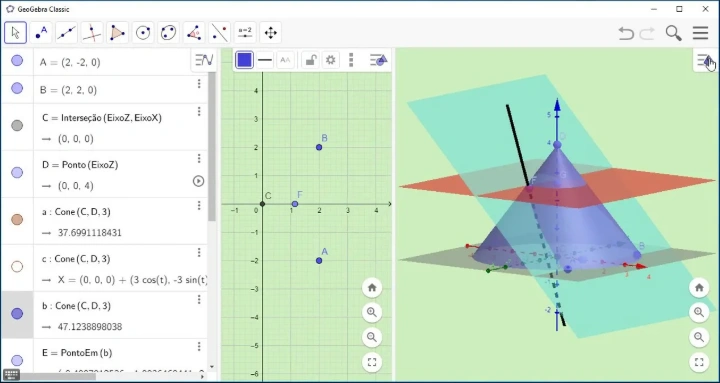The width and height of the screenshot is (720, 383).
Task: Select the Move Graphics View tool
Action: [x=270, y=33]
